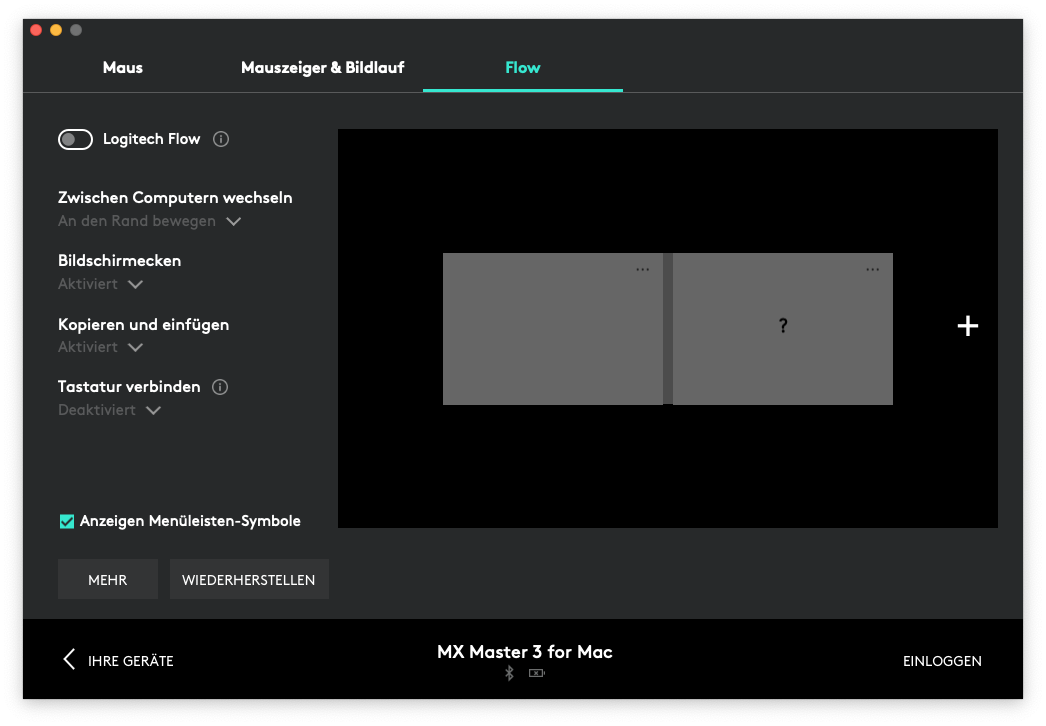Click info icon next to Logitech Flow
1046x726 pixels.
tap(221, 139)
